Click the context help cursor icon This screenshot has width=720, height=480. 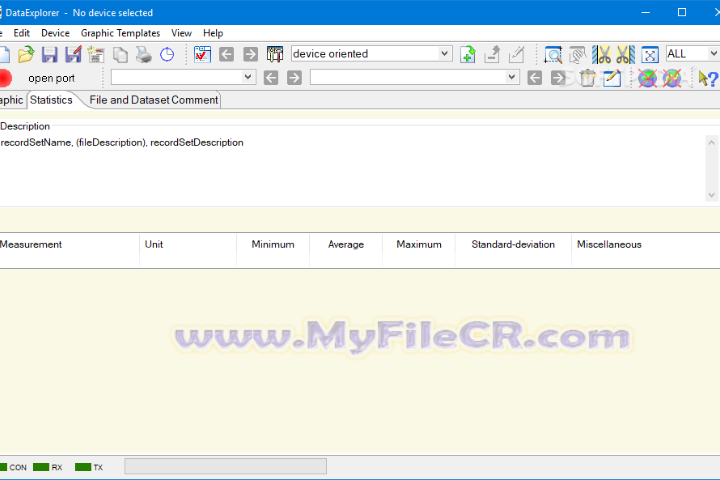[x=708, y=78]
